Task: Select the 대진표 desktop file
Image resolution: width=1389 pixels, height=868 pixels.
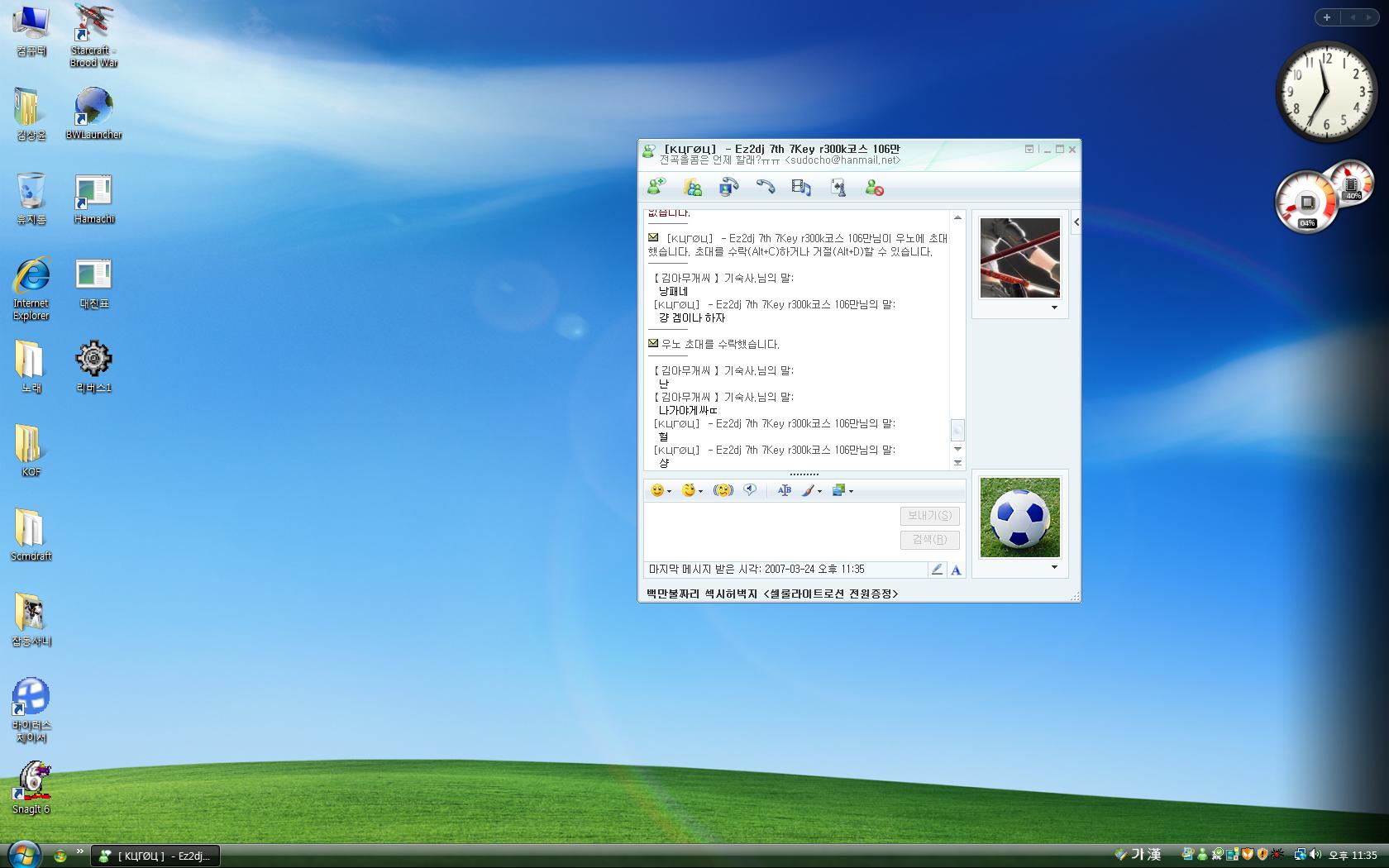Action: [x=94, y=284]
